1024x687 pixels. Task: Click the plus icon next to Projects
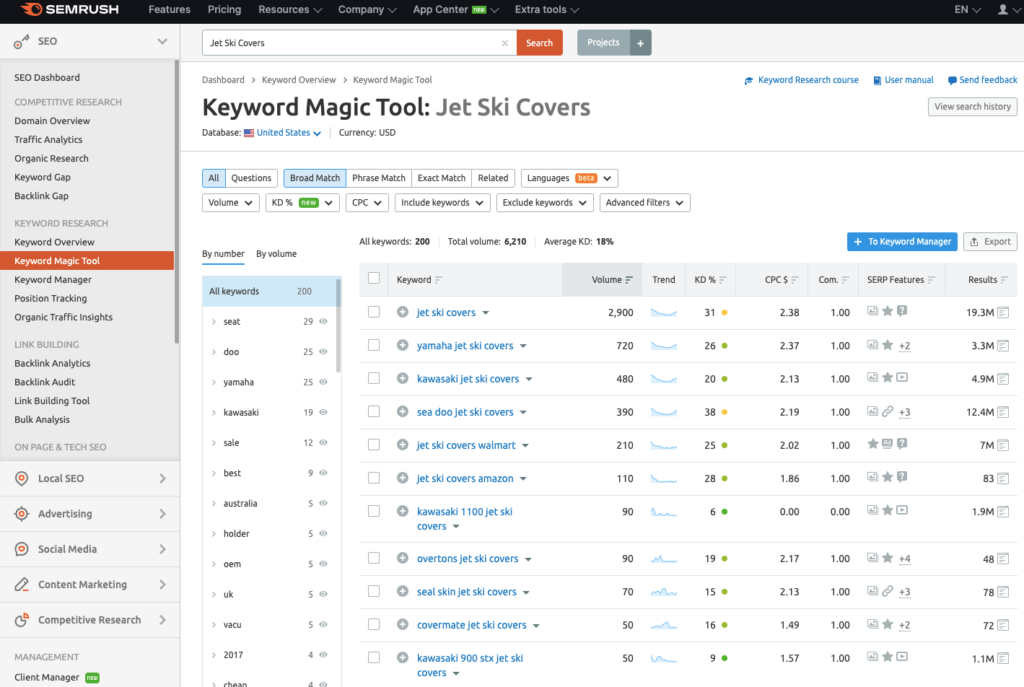point(638,43)
